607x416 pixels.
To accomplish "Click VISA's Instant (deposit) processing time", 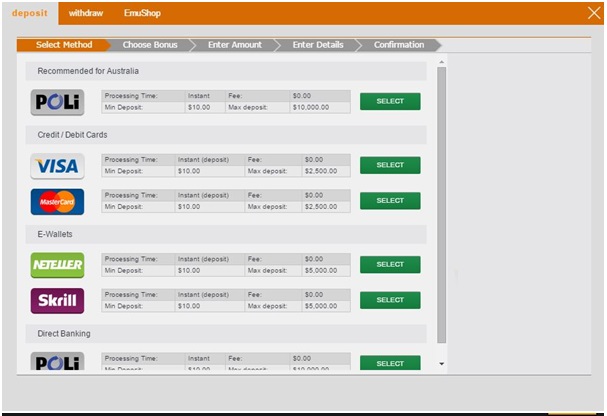I will [203, 160].
